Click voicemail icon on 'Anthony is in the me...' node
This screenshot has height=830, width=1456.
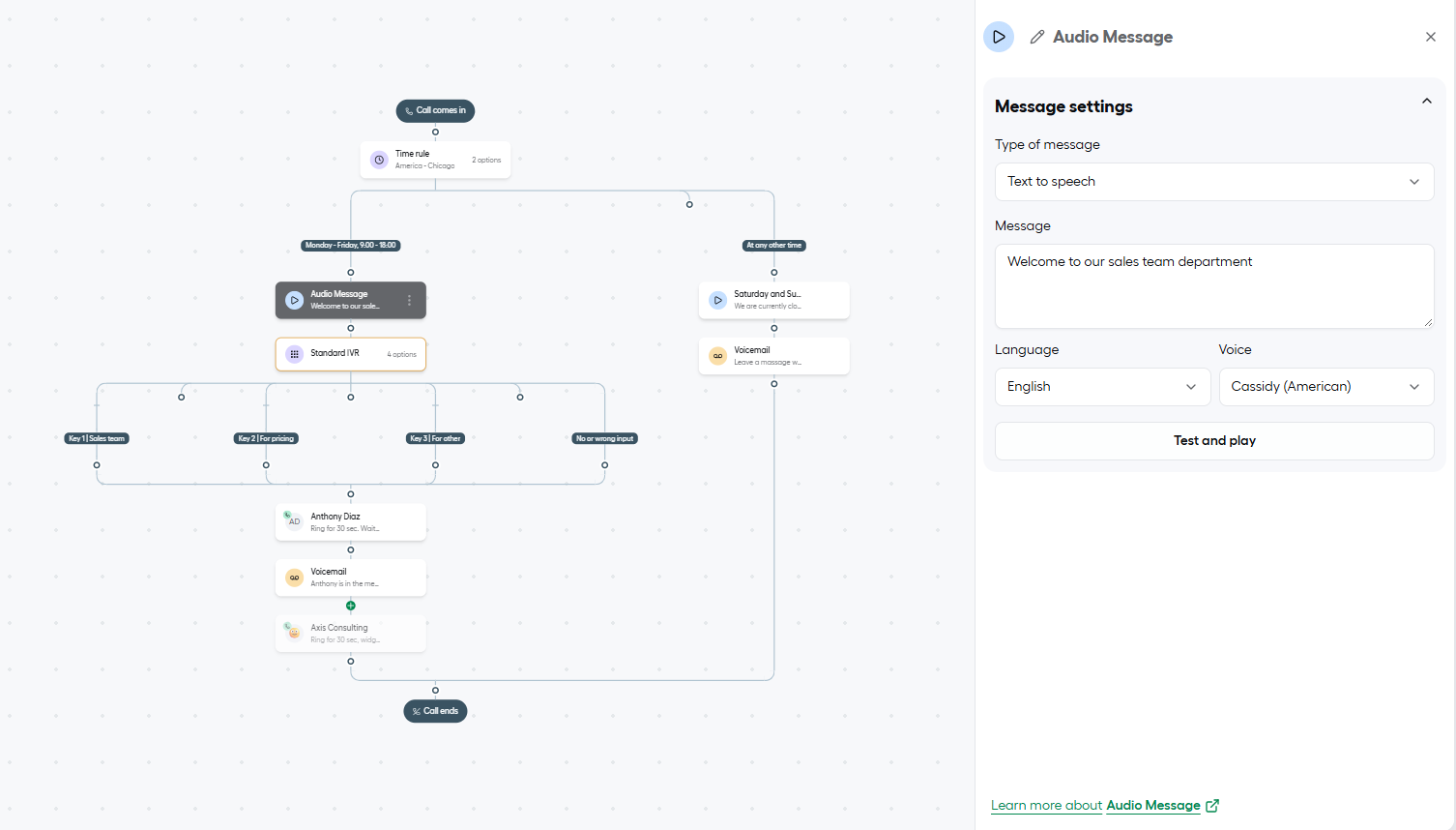pos(295,578)
